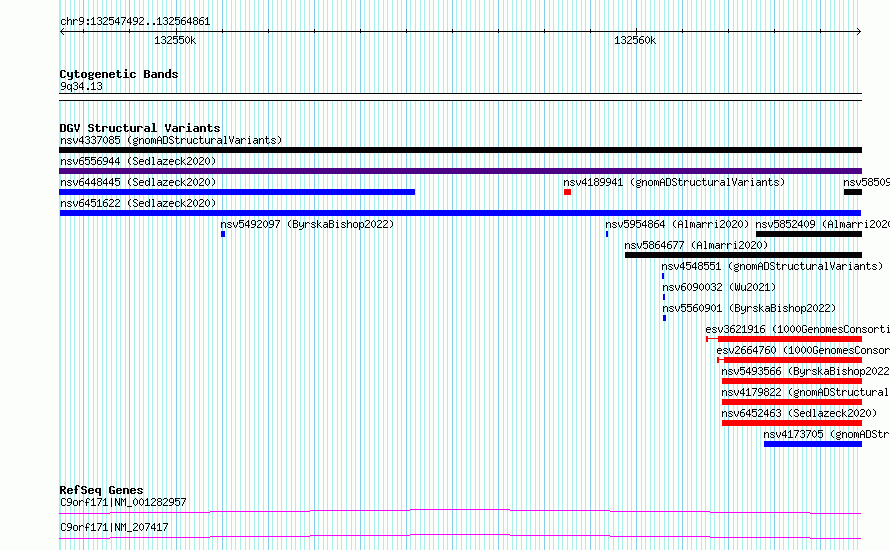Viewport: 890px width, 550px height.
Task: Open the nsv6452463 Sedlazeck2020 label
Action: pos(799,413)
